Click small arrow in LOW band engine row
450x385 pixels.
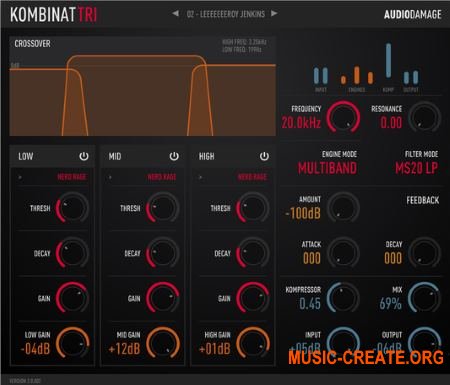(x=20, y=177)
